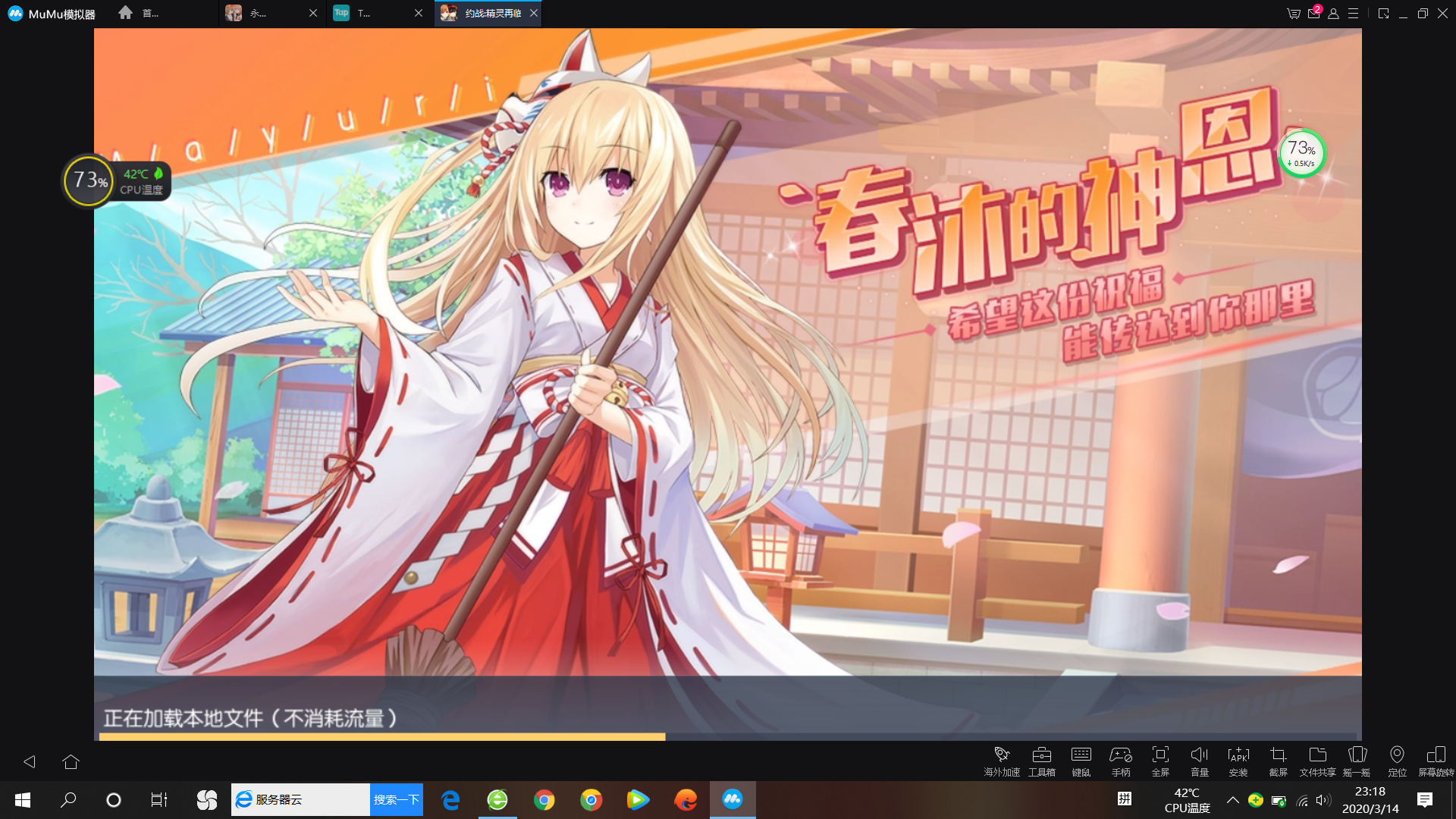
Task: Enter 全屏 fullscreen mode
Action: tap(1160, 761)
